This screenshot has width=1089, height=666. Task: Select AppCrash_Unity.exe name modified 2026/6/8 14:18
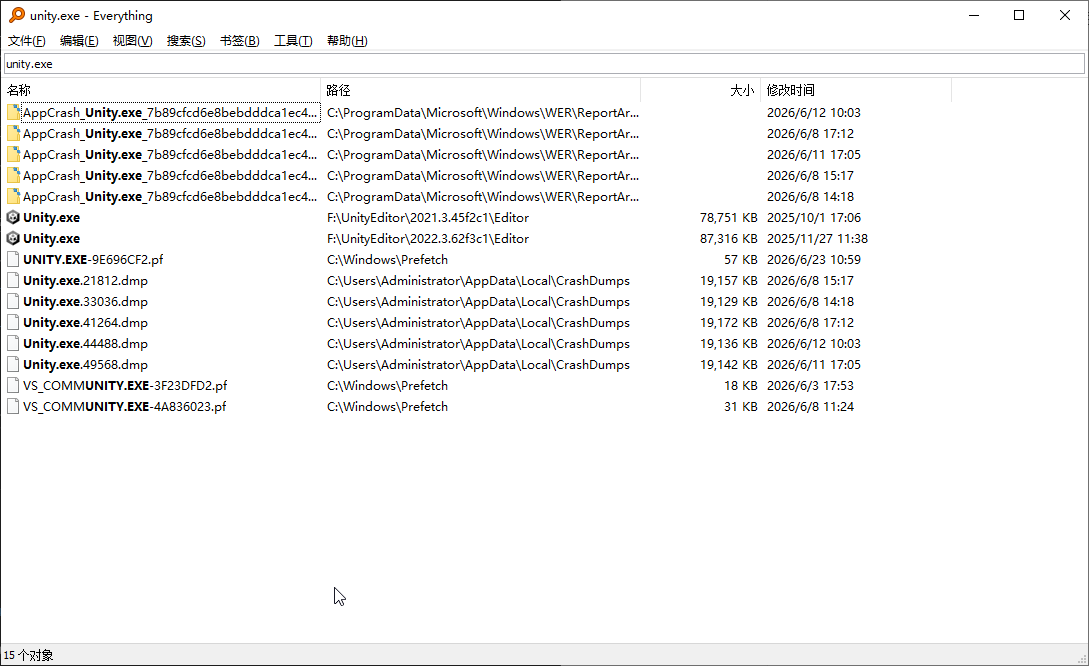(x=170, y=197)
